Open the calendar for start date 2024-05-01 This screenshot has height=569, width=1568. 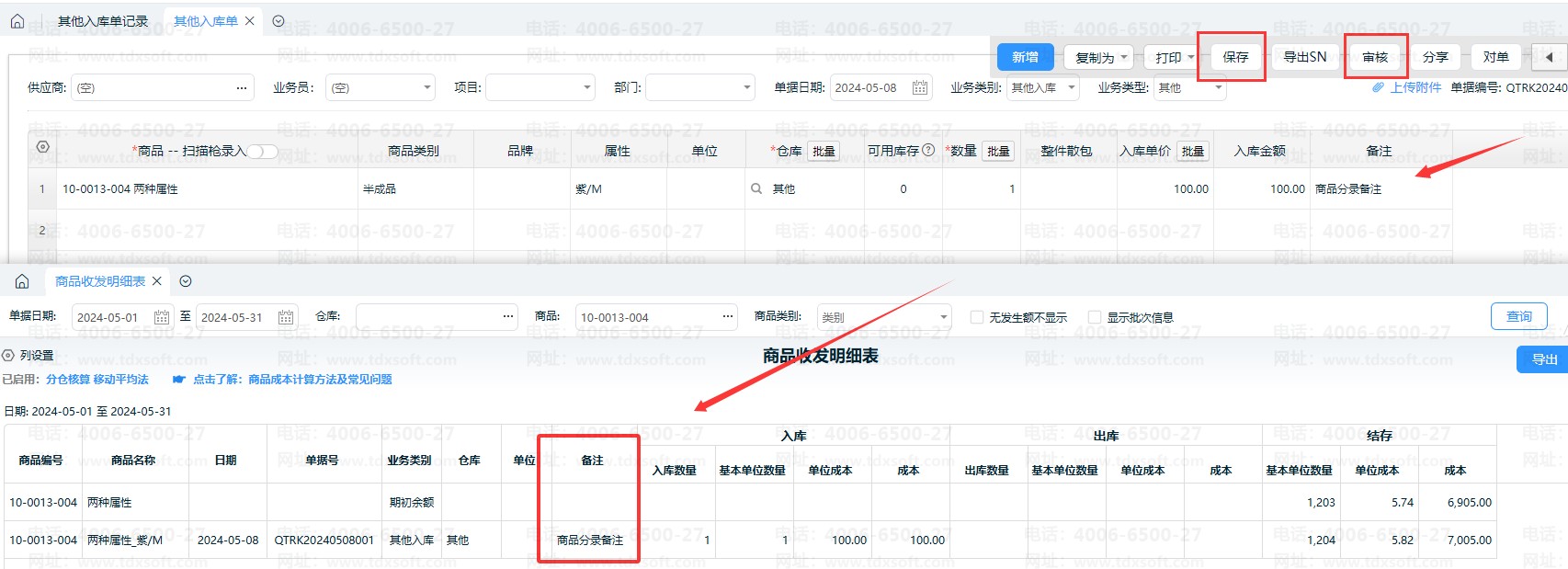coord(162,317)
